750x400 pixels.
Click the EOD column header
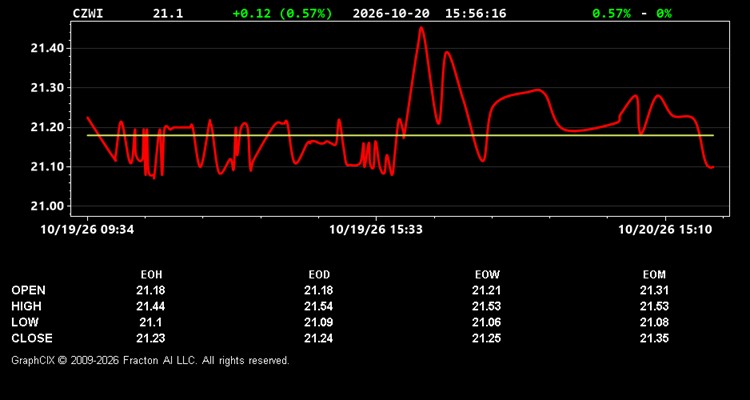click(x=319, y=275)
